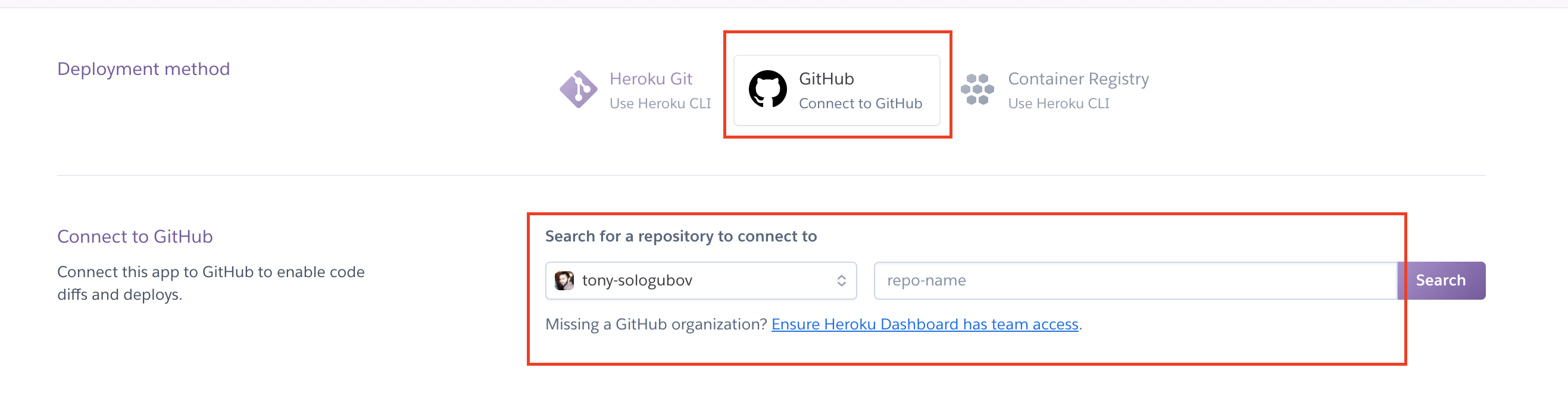Choose the GitHub deployment method title
This screenshot has width=1568, height=402.
click(826, 79)
